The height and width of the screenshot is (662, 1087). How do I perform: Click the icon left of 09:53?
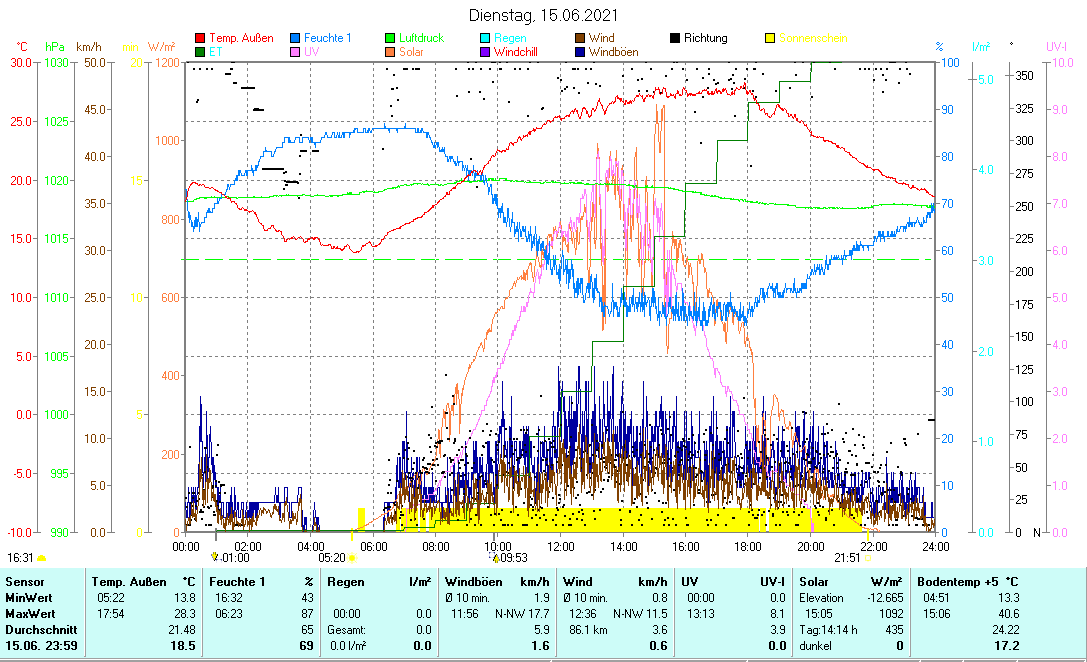495,557
